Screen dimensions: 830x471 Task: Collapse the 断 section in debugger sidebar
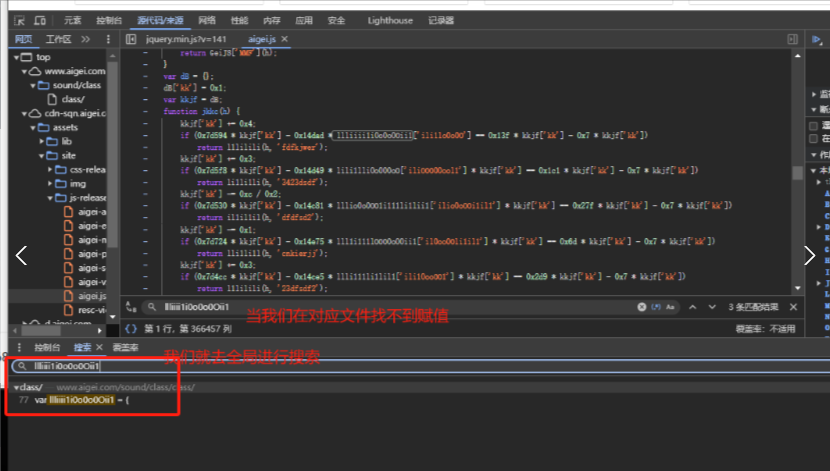coord(814,110)
